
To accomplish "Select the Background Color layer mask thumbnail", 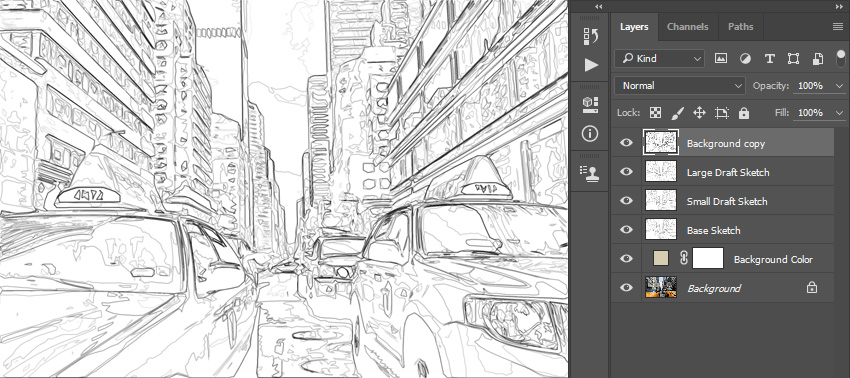I will (708, 258).
